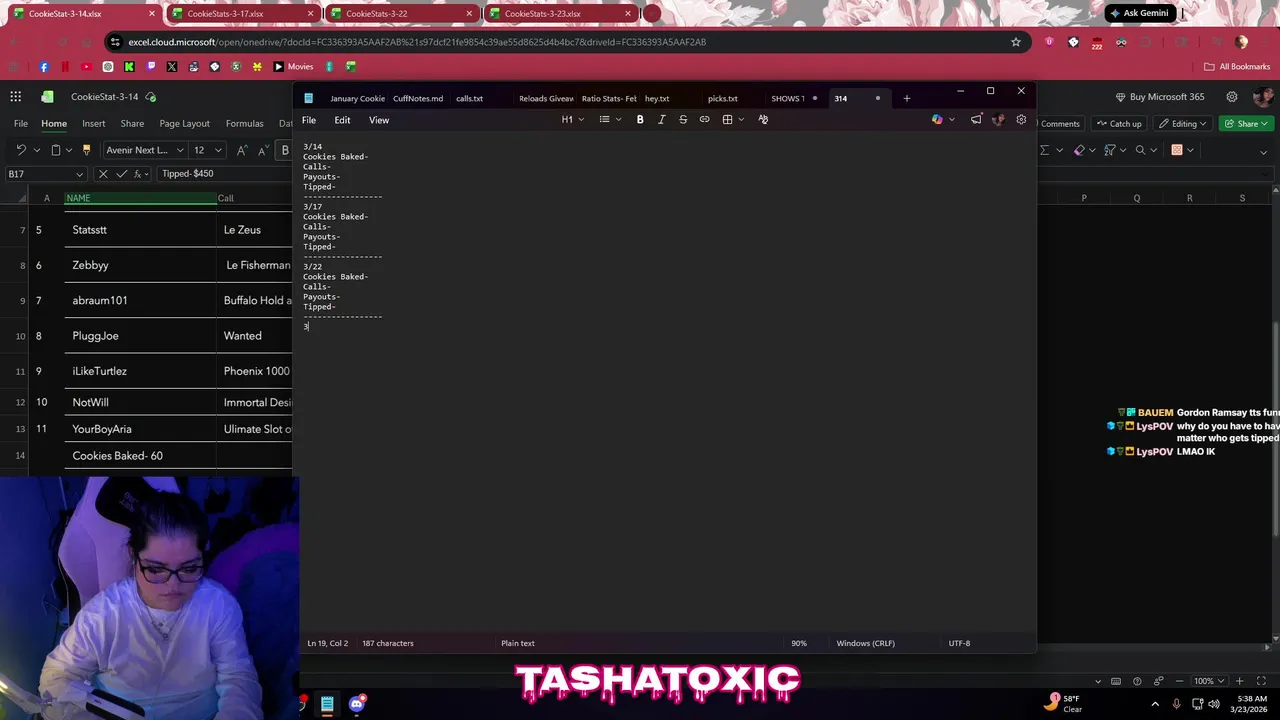This screenshot has height=720, width=1280.
Task: Bookmark this page with star icon
Action: (x=1016, y=42)
